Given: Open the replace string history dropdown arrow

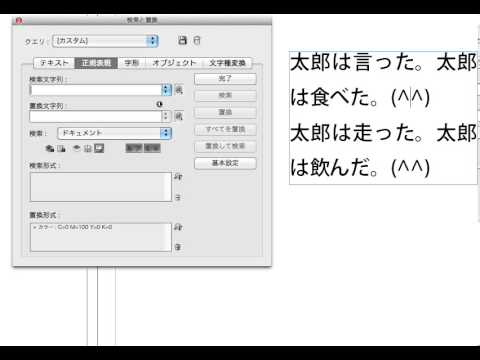Looking at the screenshot, I should pyautogui.click(x=166, y=116).
